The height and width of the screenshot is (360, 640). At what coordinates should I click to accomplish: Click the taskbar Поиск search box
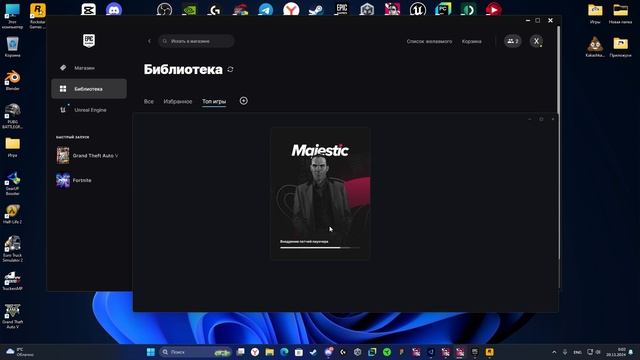pyautogui.click(x=196, y=352)
